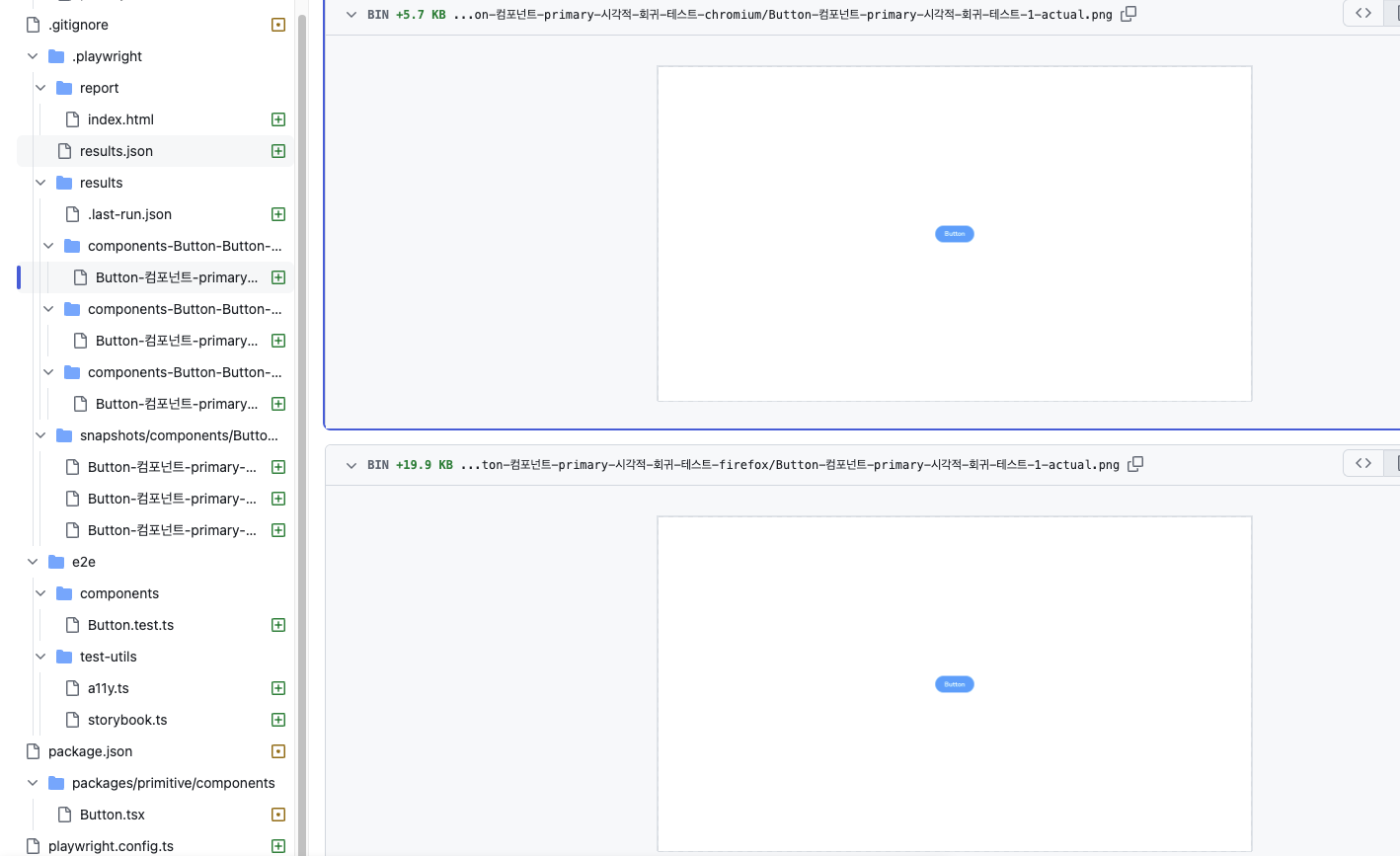Click modified badge next to package.json
Image resolution: width=1400 pixels, height=856 pixels.
[x=278, y=751]
